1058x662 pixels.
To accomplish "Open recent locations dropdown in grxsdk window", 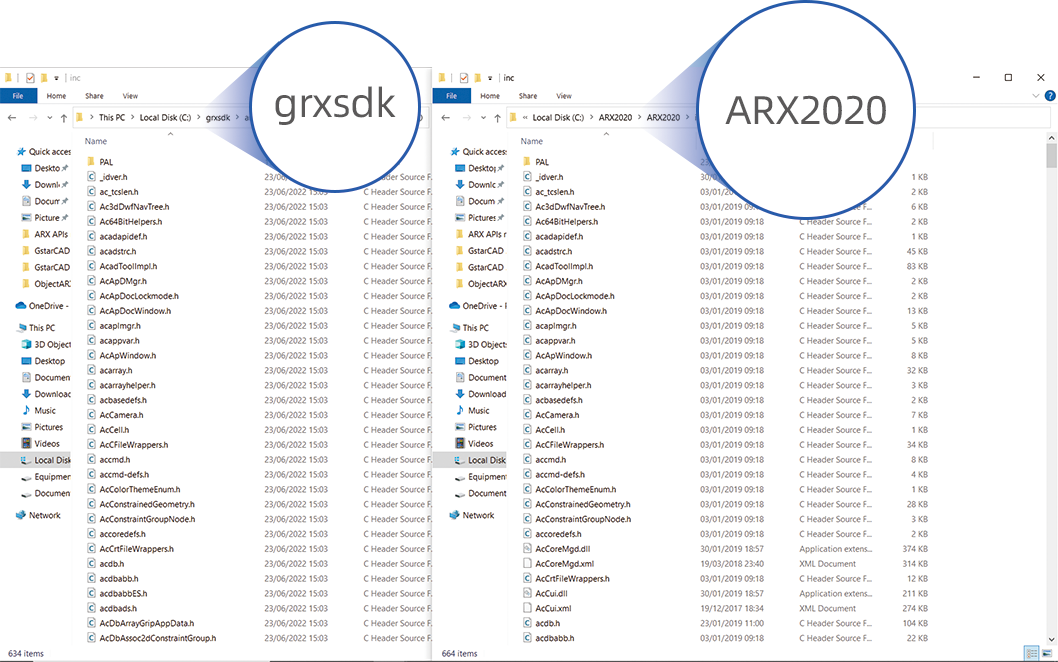I will 49,118.
